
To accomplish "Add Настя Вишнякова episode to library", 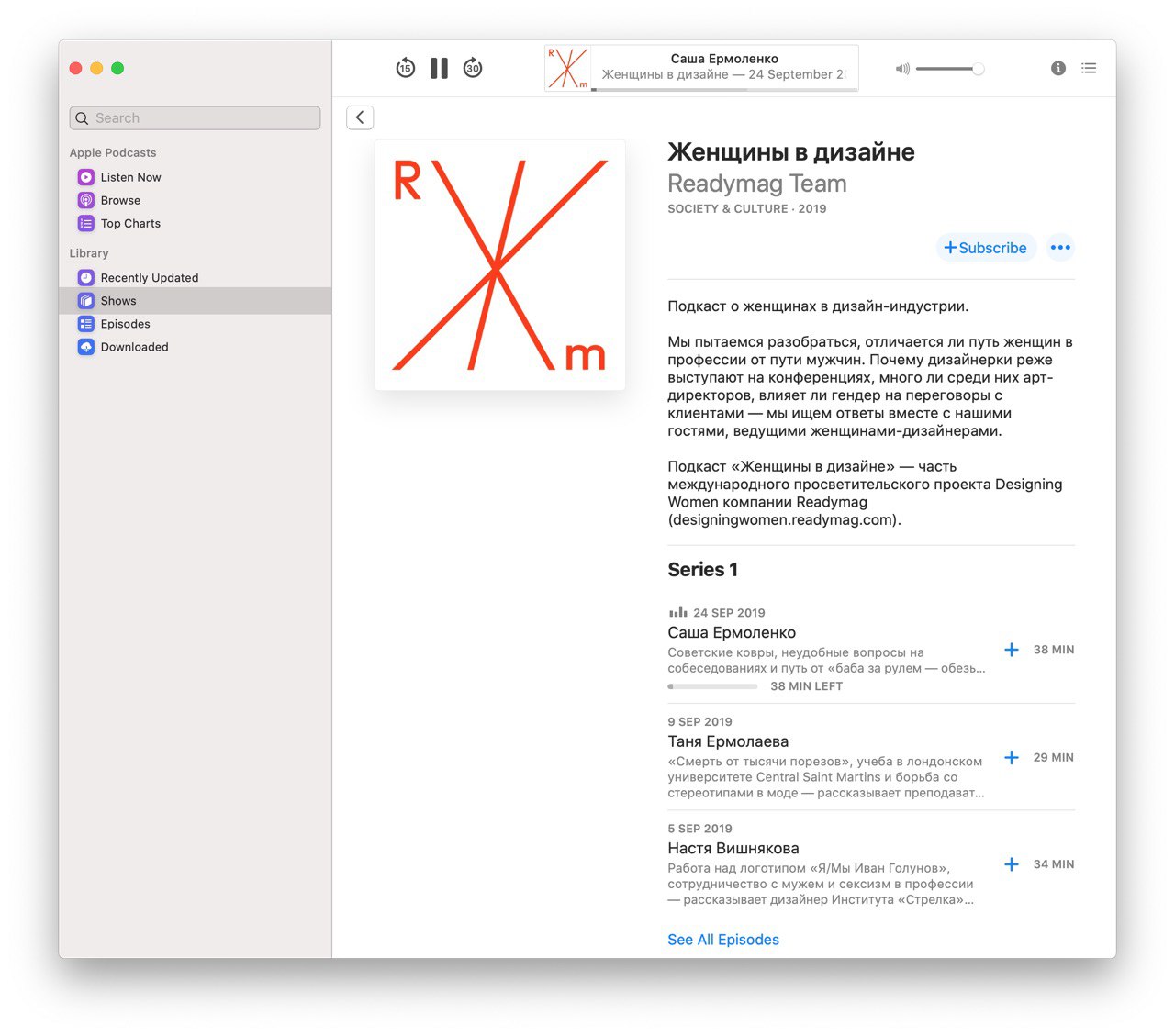I will point(1012,864).
